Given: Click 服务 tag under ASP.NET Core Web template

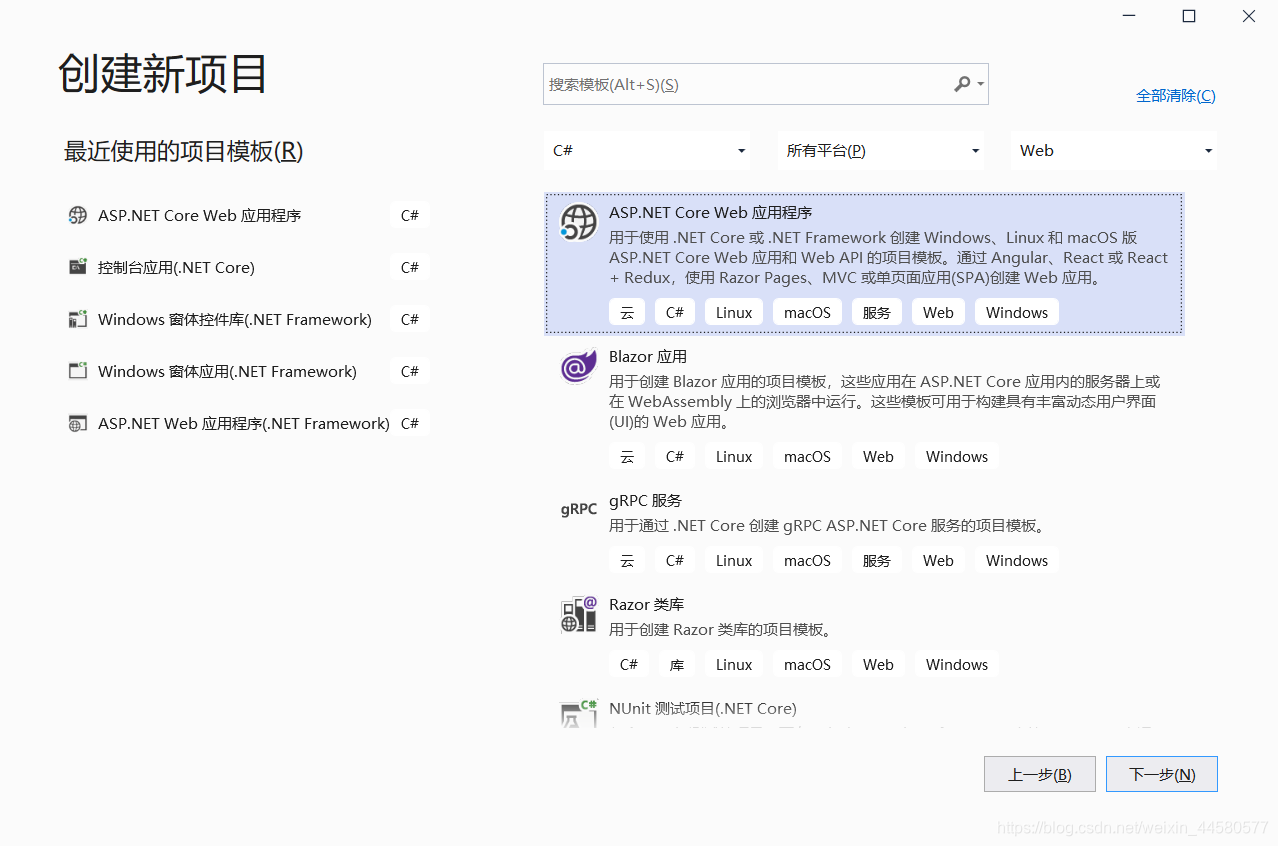Looking at the screenshot, I should 877,312.
